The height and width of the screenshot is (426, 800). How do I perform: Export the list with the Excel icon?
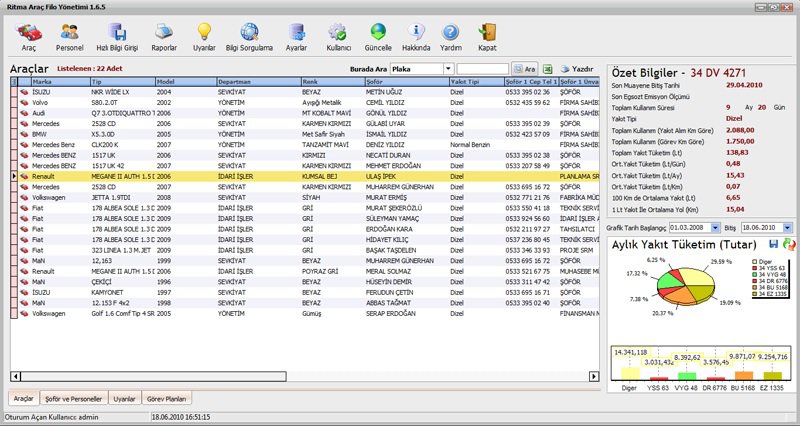pos(549,69)
